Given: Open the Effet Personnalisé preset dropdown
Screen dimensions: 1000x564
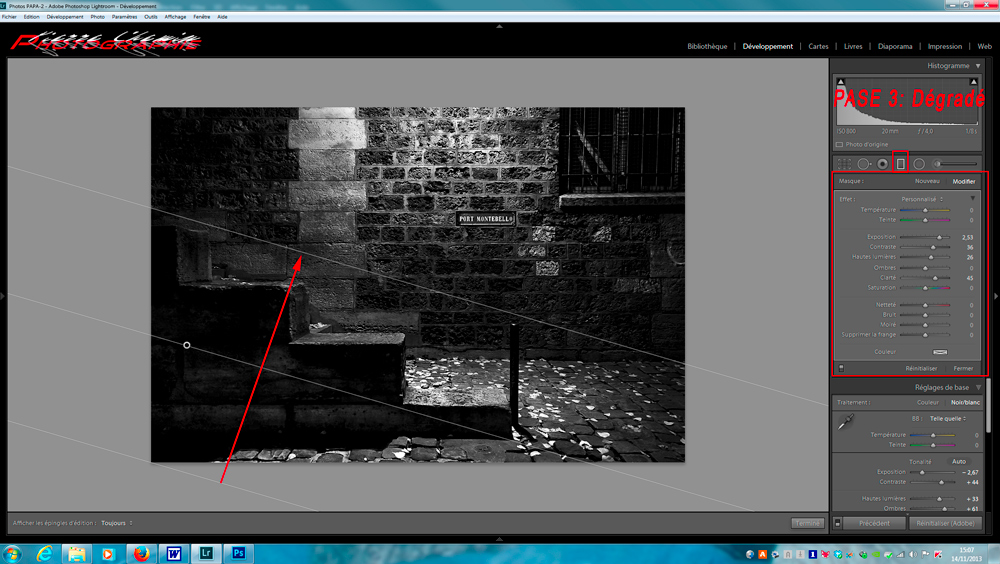Looking at the screenshot, I should (922, 199).
